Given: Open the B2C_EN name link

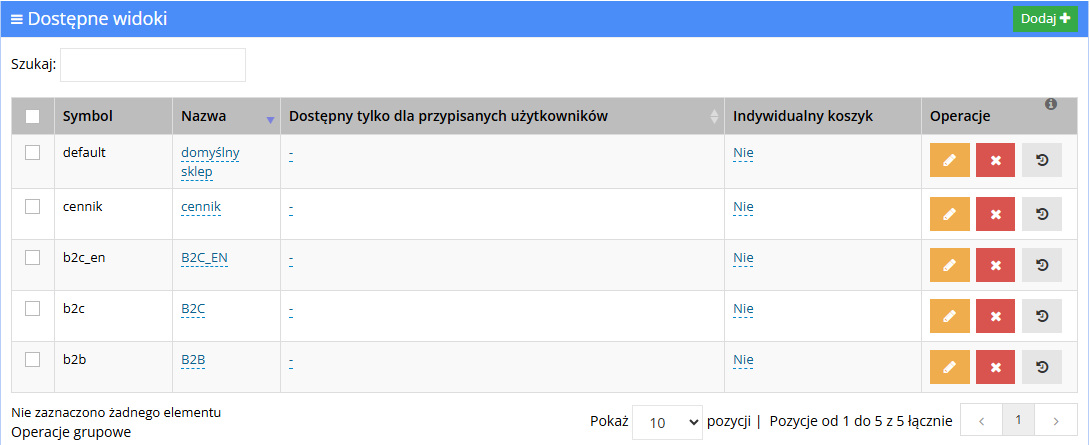Looking at the screenshot, I should (204, 258).
